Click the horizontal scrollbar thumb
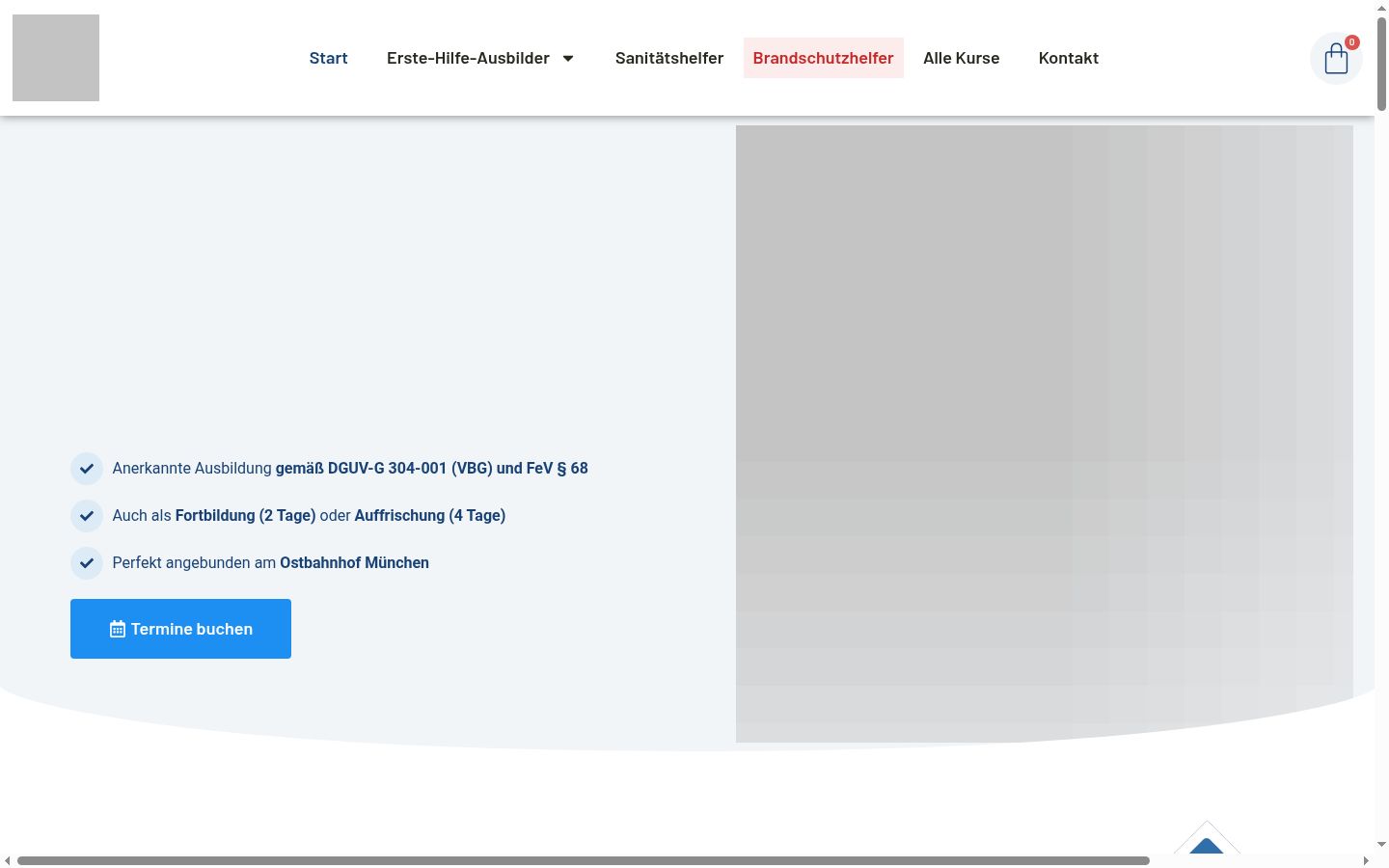The width and height of the screenshot is (1389, 868). point(584,860)
